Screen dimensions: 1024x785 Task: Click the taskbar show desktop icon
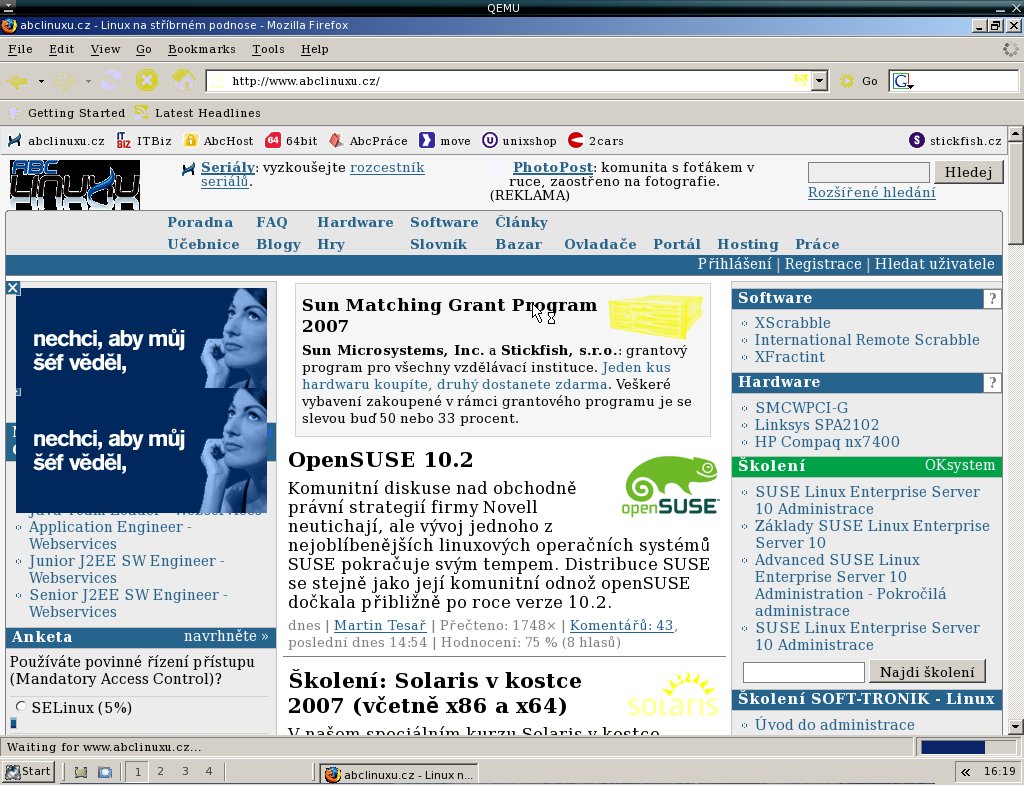pyautogui.click(x=80, y=772)
